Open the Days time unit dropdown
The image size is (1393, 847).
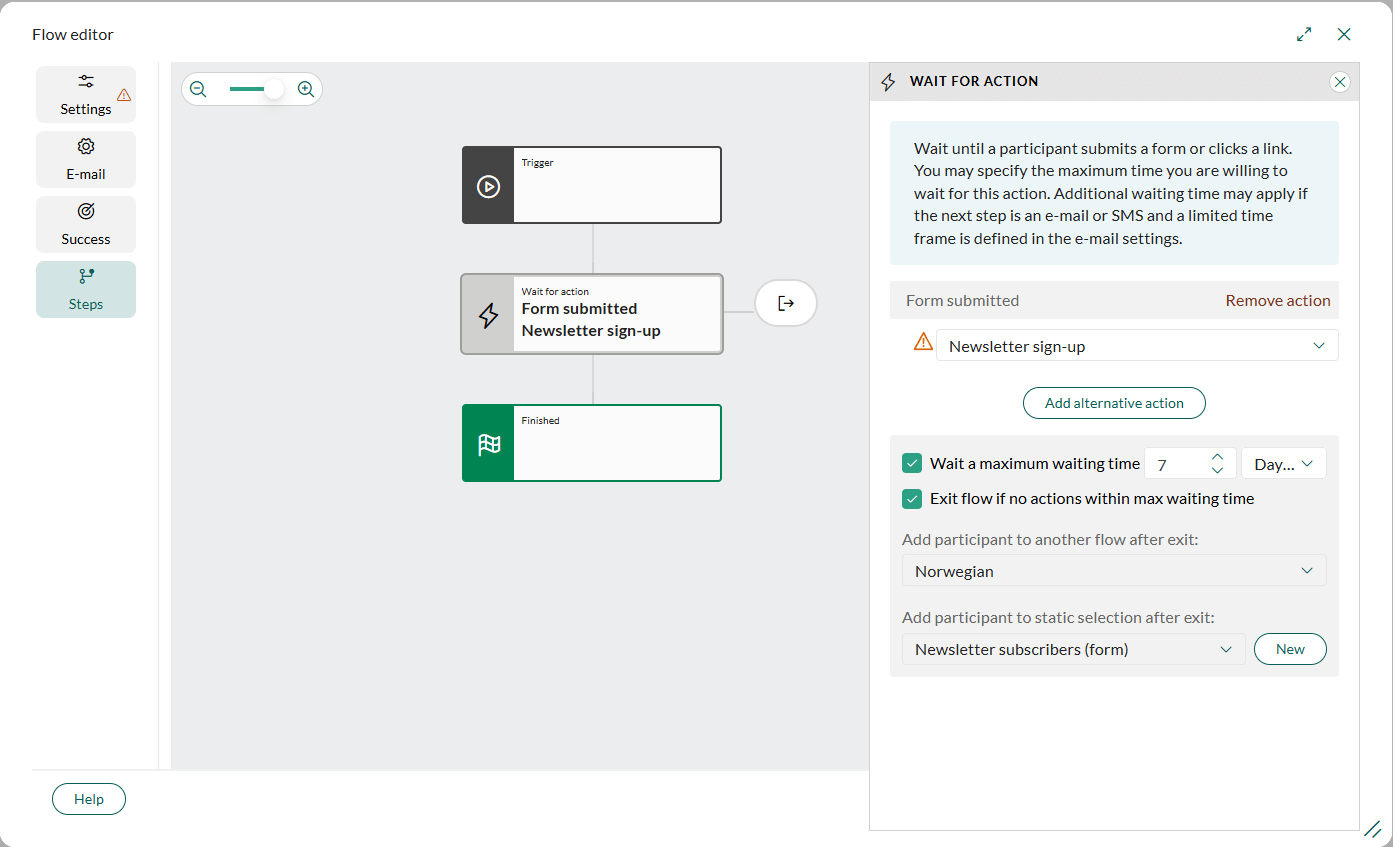click(x=1284, y=463)
